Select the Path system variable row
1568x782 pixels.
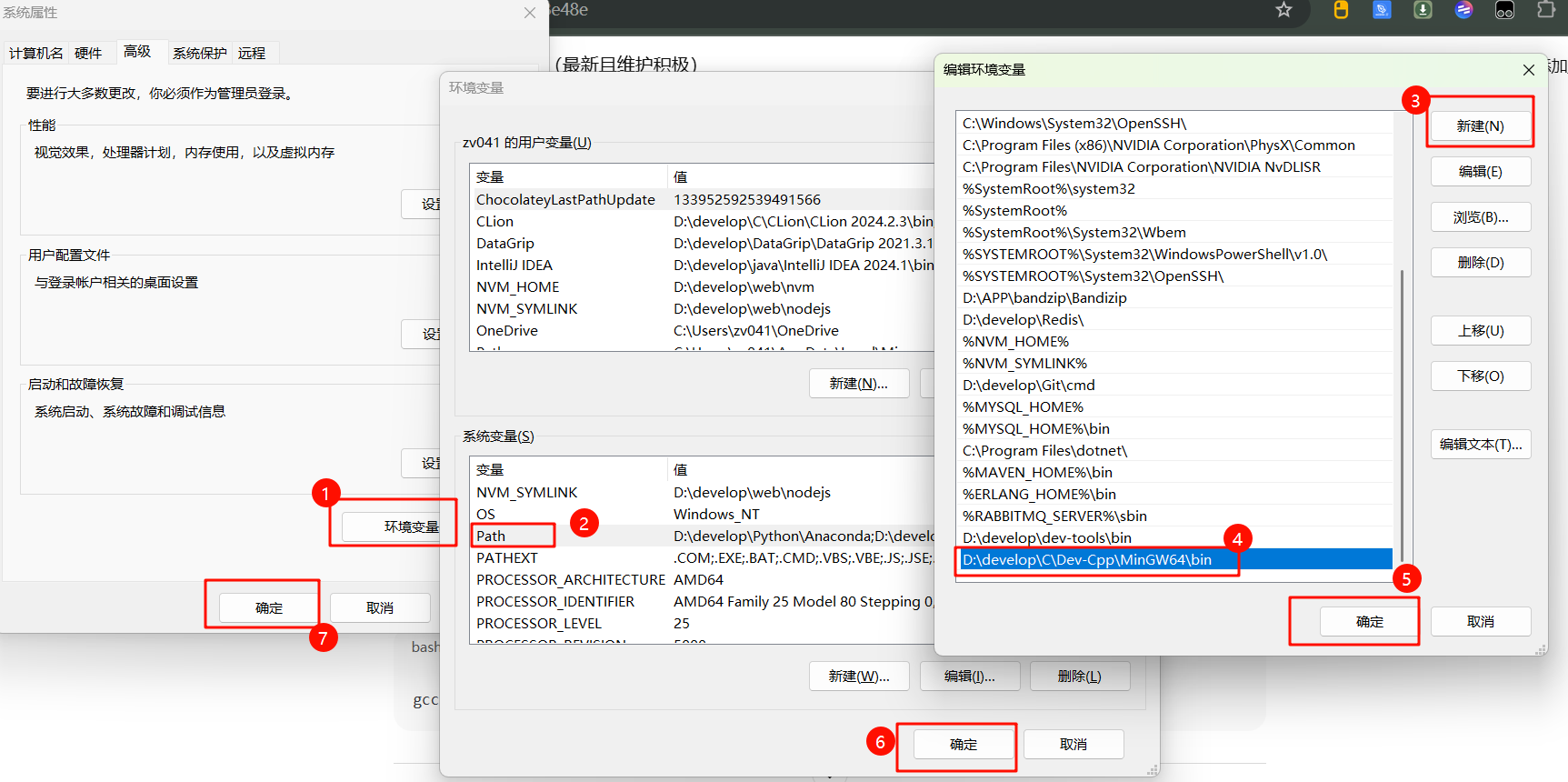pos(703,536)
